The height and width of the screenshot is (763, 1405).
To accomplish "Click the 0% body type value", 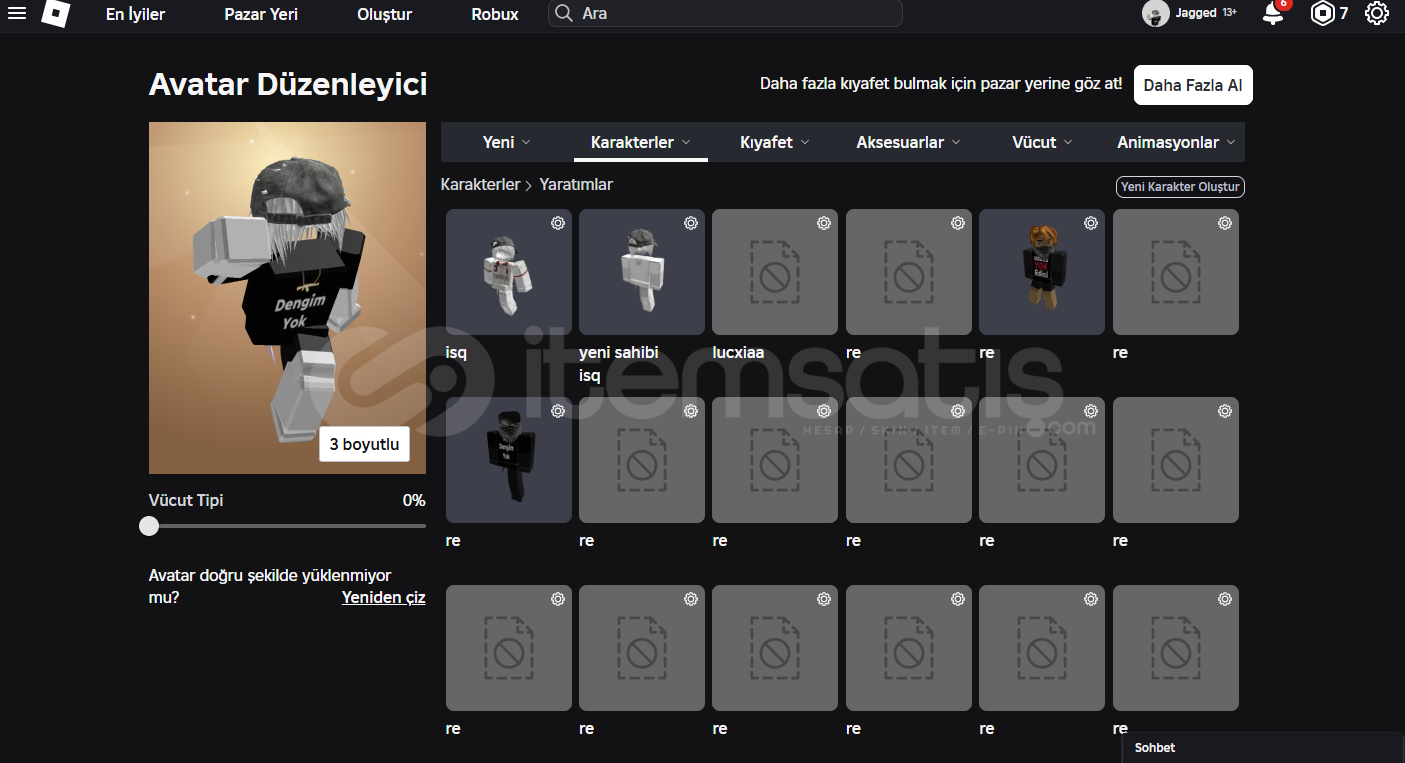I will tap(414, 500).
